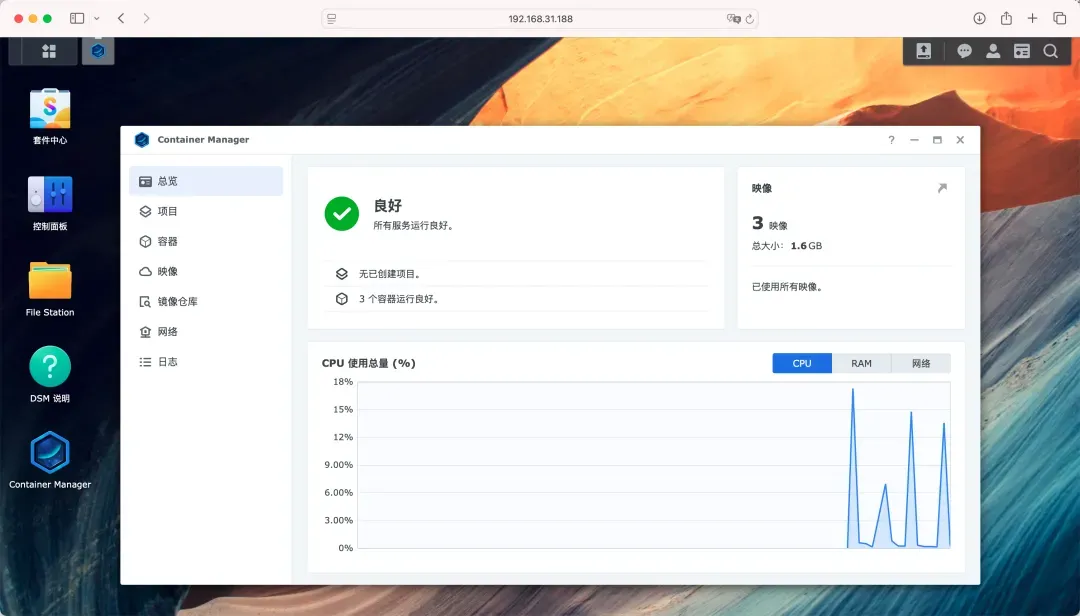The height and width of the screenshot is (616, 1080).
Task: Open 项目 in the sidebar
Action: point(206,212)
